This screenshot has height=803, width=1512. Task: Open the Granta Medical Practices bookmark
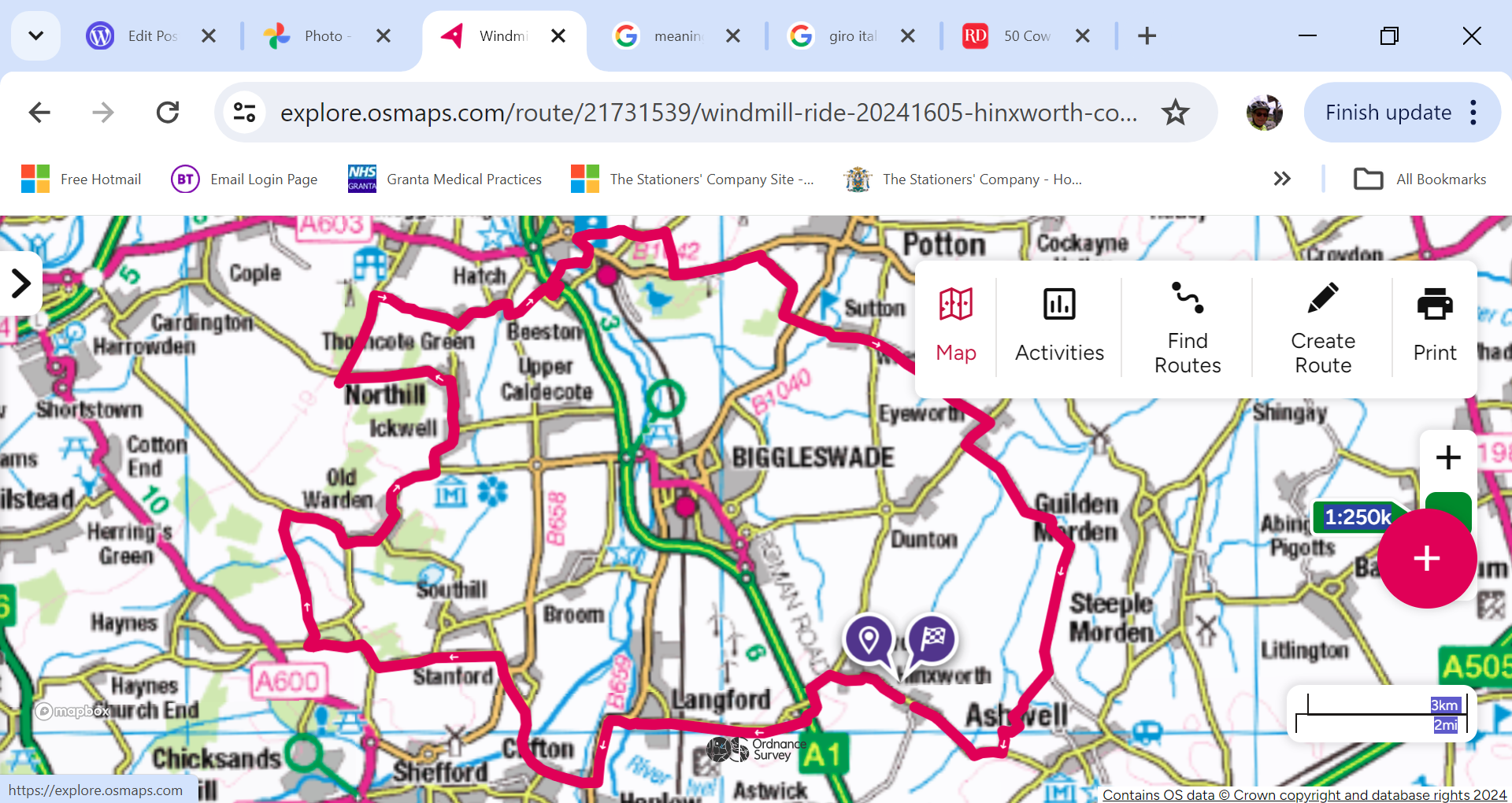(445, 179)
